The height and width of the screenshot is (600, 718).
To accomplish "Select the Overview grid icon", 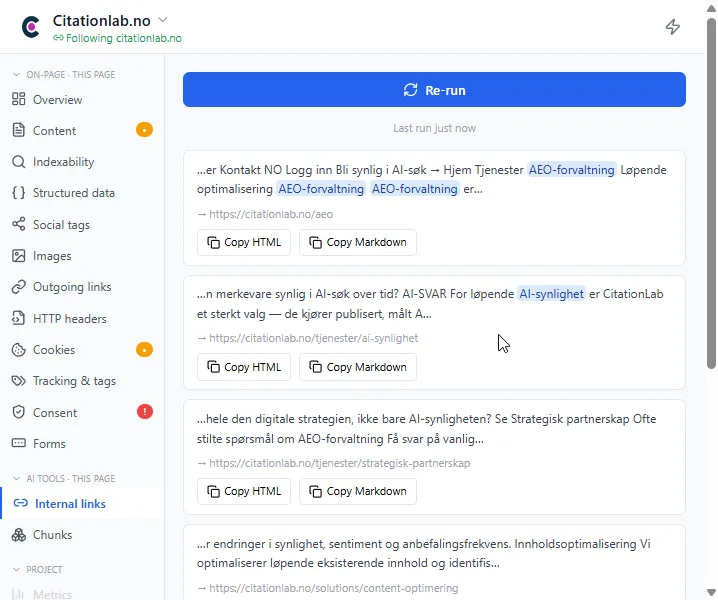I will tap(18, 99).
